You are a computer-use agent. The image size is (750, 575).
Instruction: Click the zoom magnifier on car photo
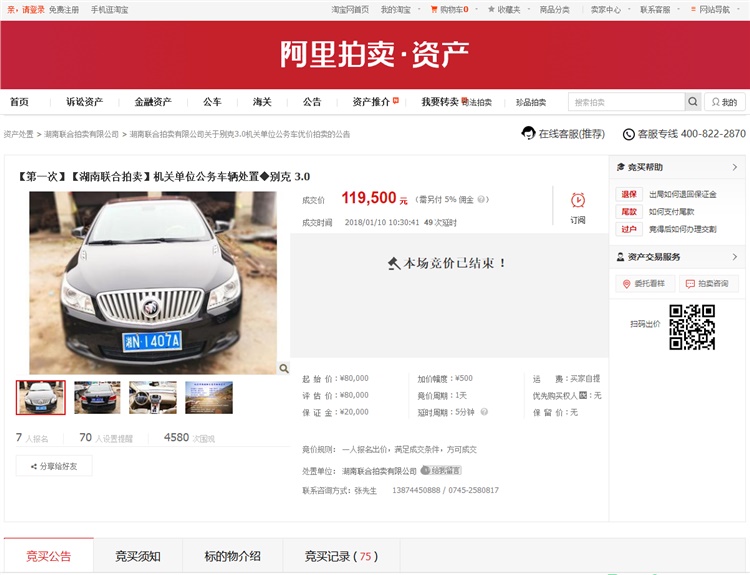(x=284, y=368)
